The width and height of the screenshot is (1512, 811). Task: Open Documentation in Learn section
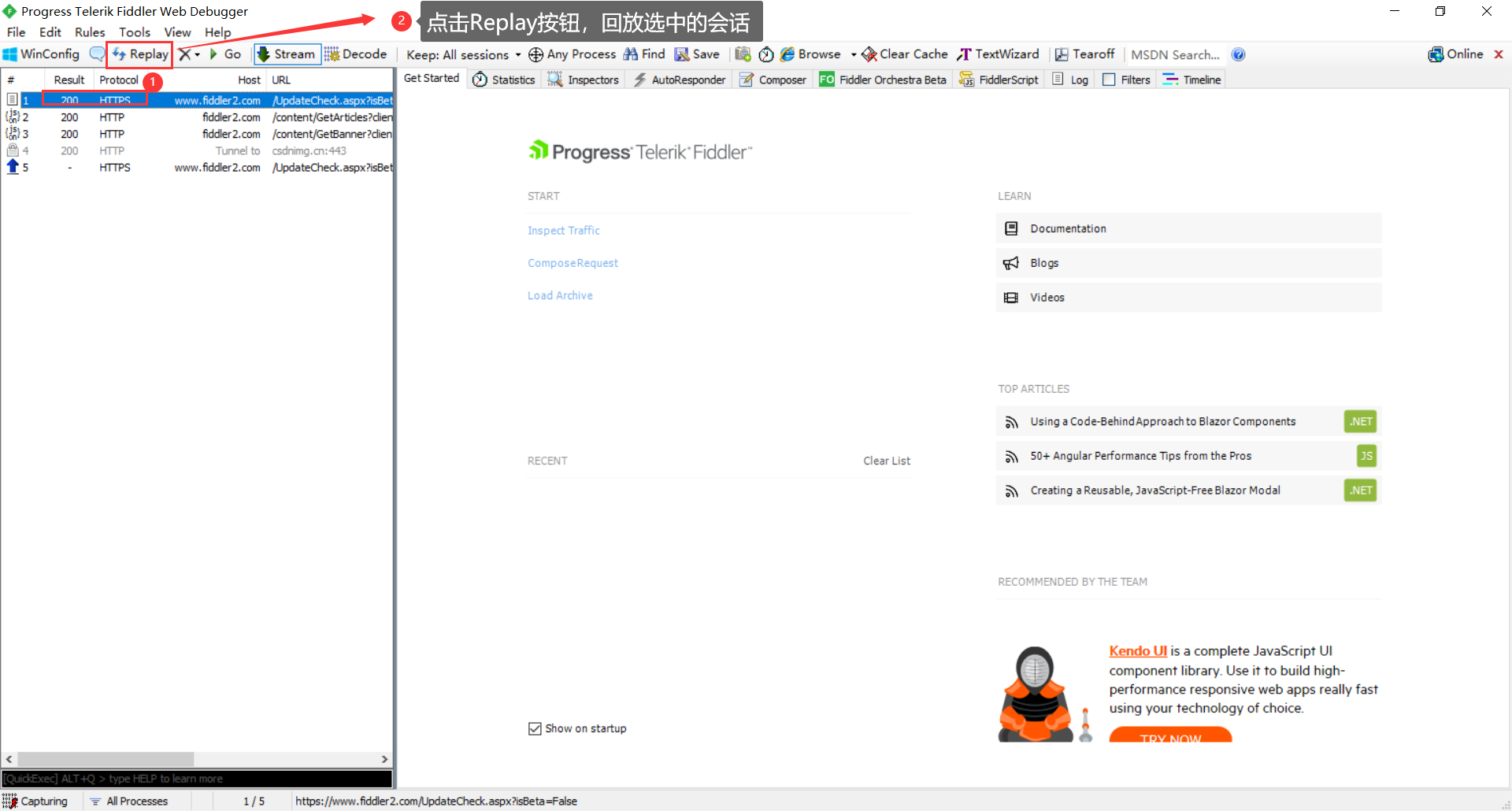pos(1189,228)
